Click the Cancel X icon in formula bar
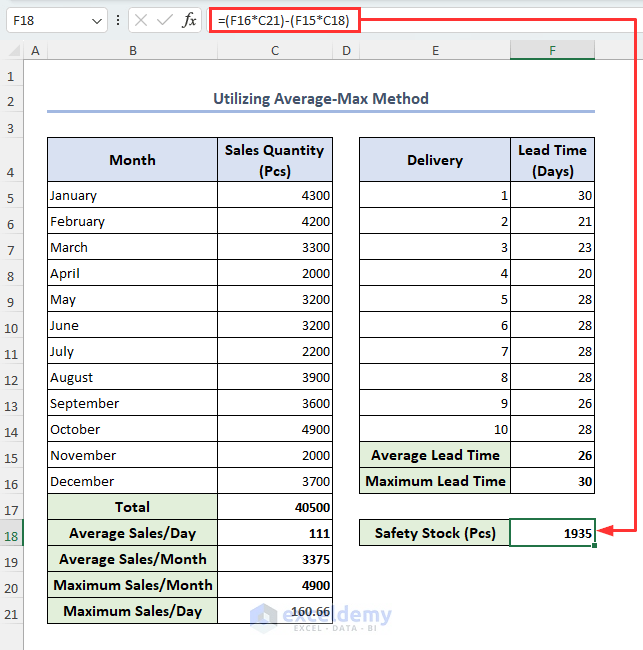This screenshot has width=643, height=650. point(140,20)
